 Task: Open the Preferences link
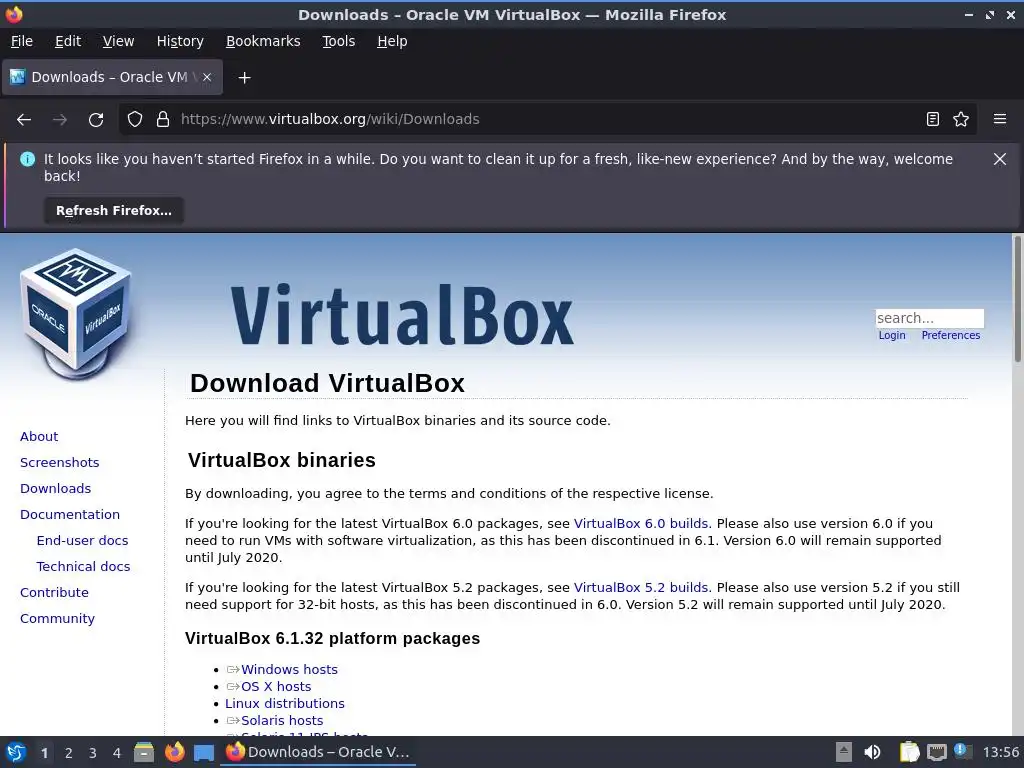[950, 335]
